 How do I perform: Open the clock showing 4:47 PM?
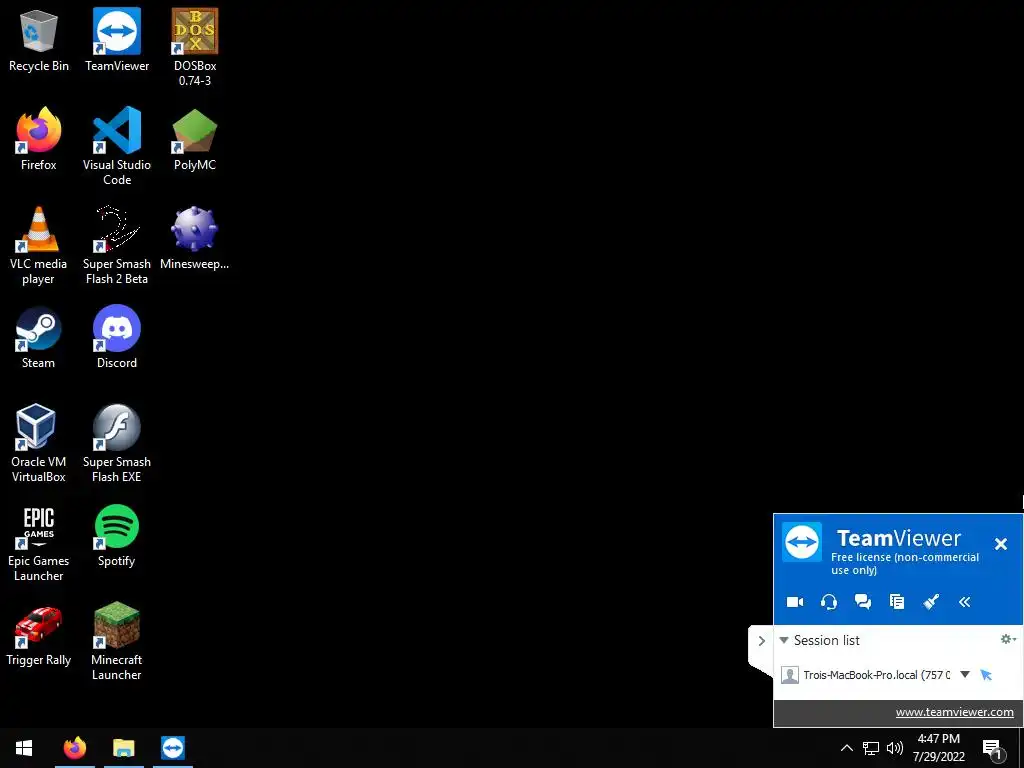coord(938,748)
